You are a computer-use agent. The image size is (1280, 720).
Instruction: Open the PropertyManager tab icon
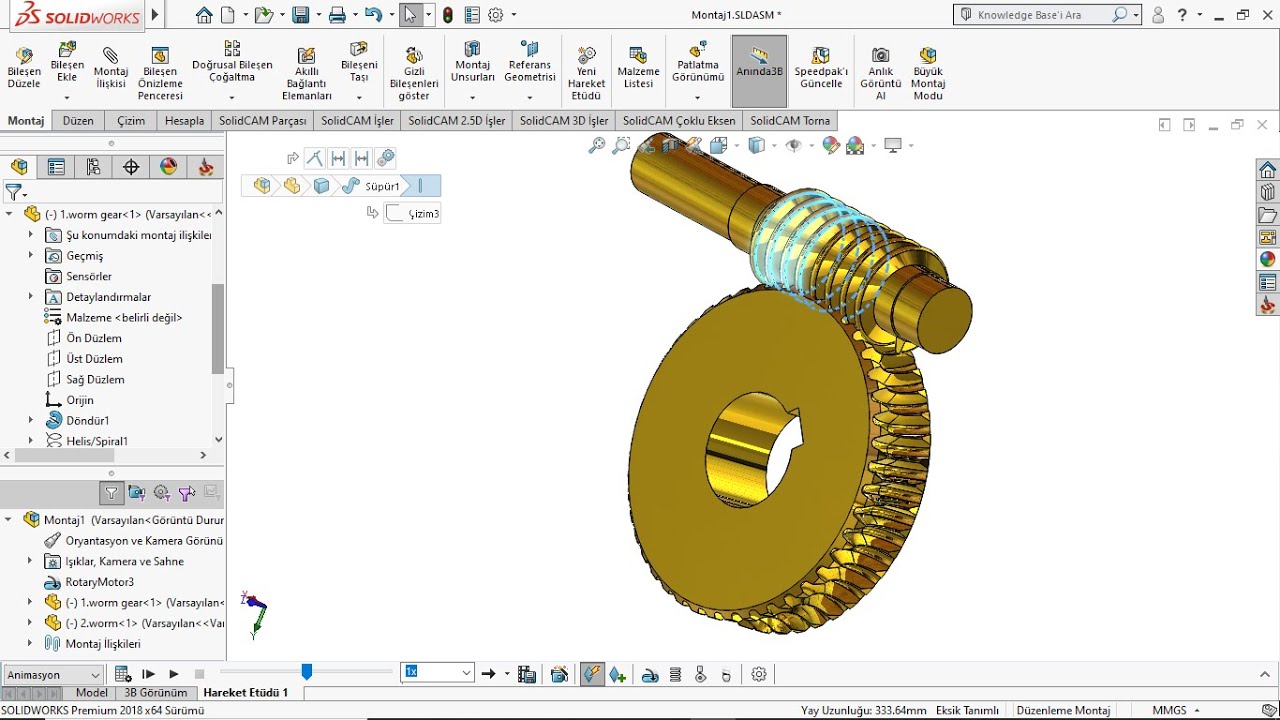56,167
